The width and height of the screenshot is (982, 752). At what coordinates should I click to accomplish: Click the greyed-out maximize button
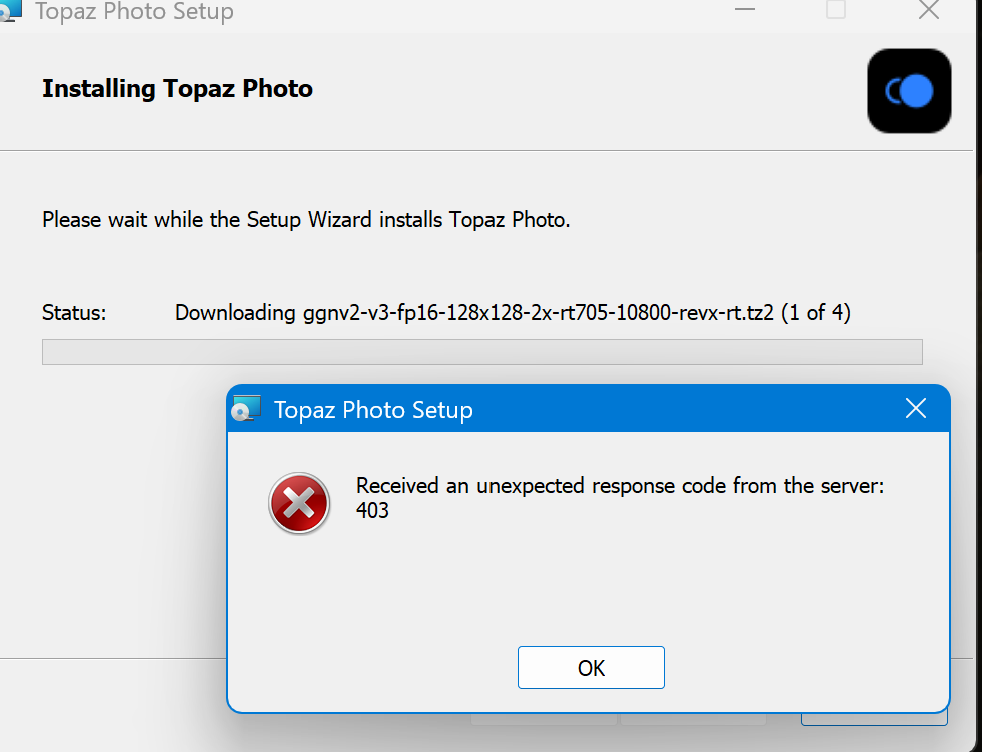(836, 10)
